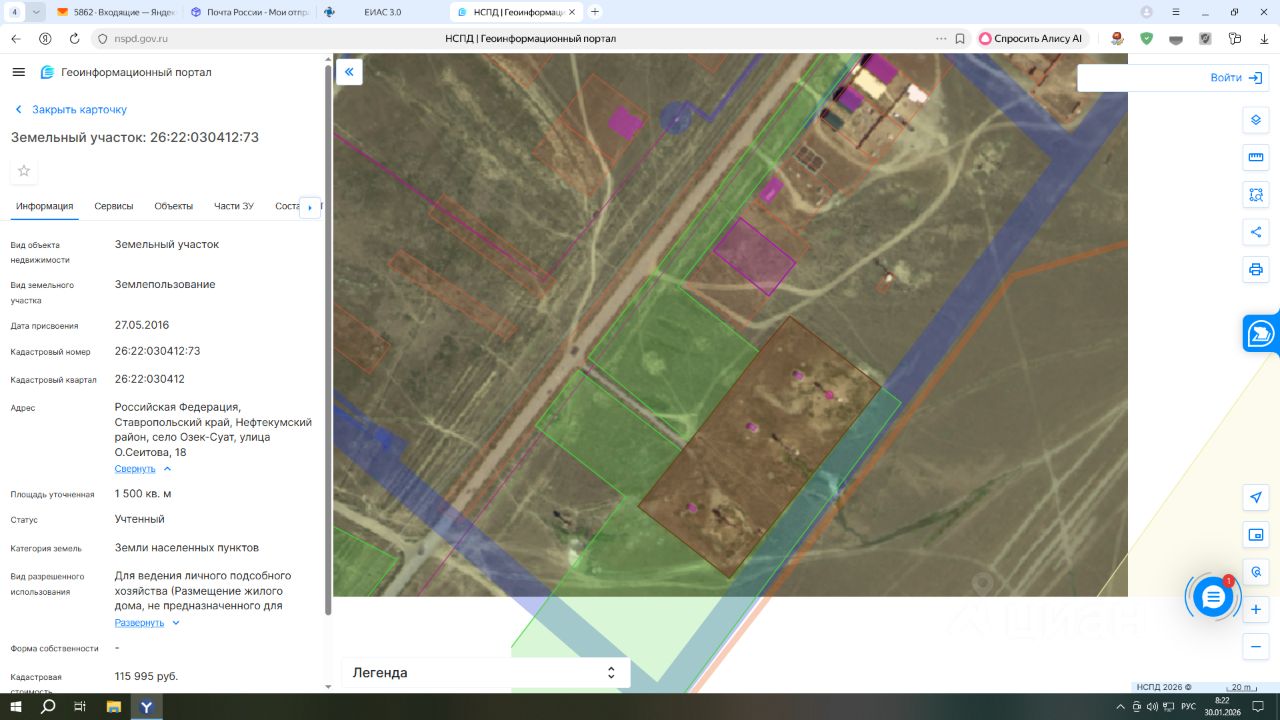Zoom in on the map with the plus button
1280x720 pixels.
1256,609
